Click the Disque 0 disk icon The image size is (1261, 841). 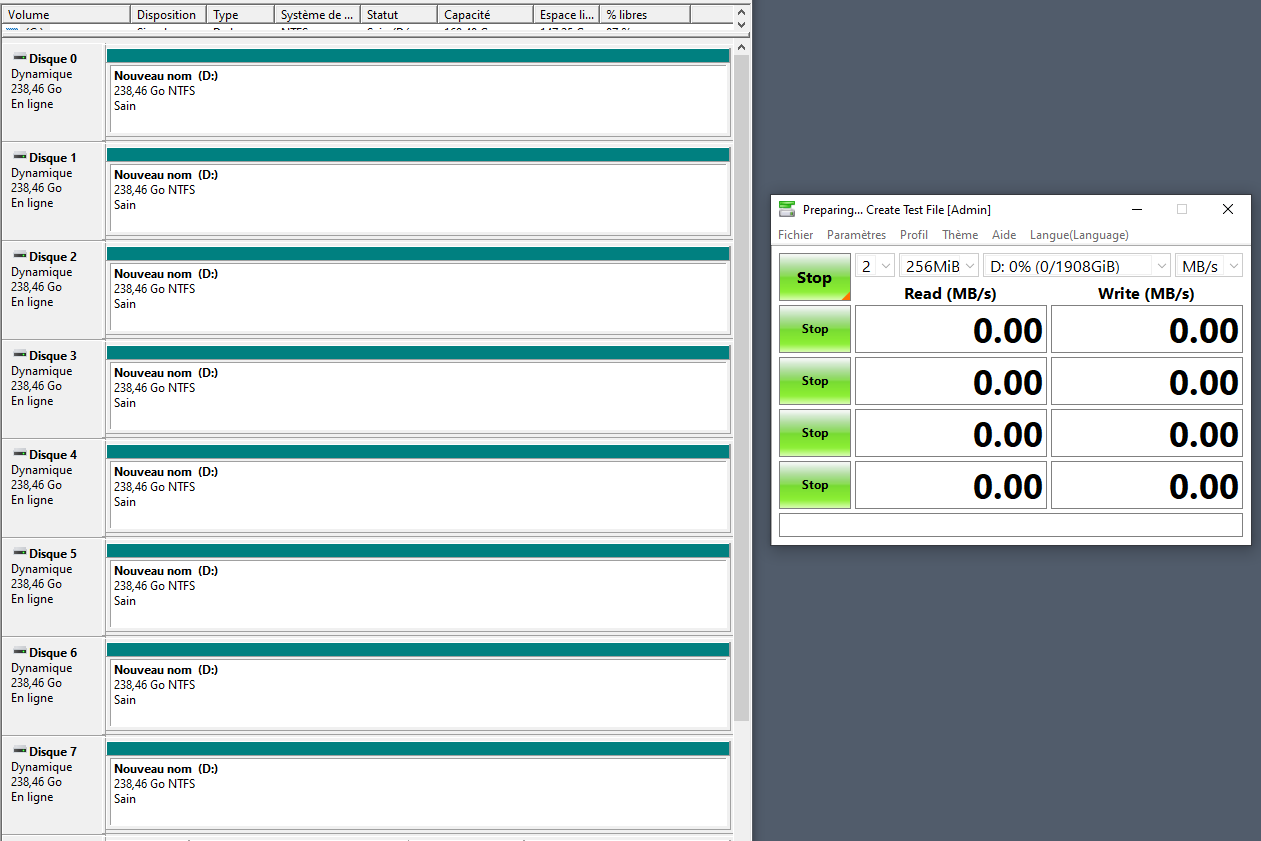point(20,59)
